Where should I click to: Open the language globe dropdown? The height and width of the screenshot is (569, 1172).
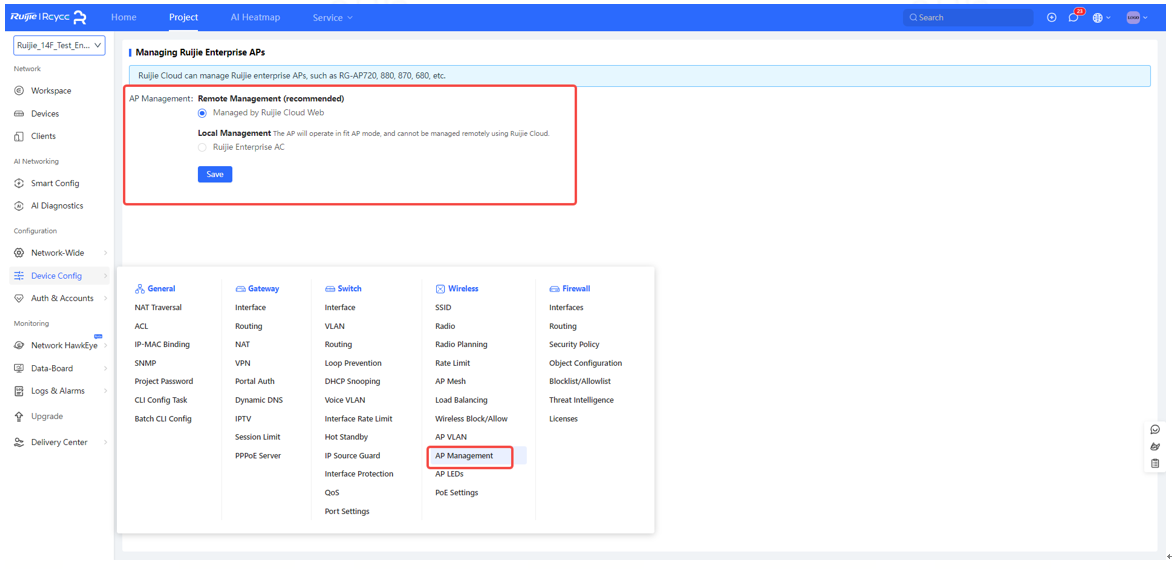click(x=1102, y=17)
